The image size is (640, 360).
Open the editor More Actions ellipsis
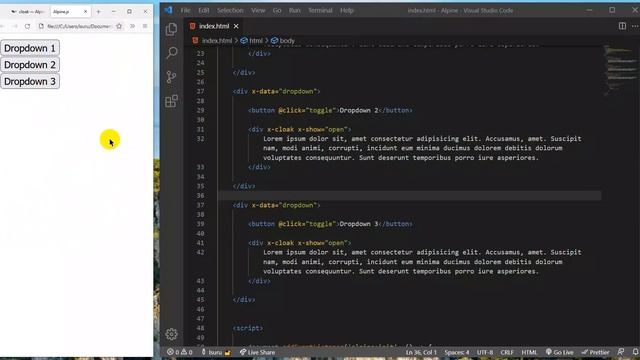pos(635,26)
